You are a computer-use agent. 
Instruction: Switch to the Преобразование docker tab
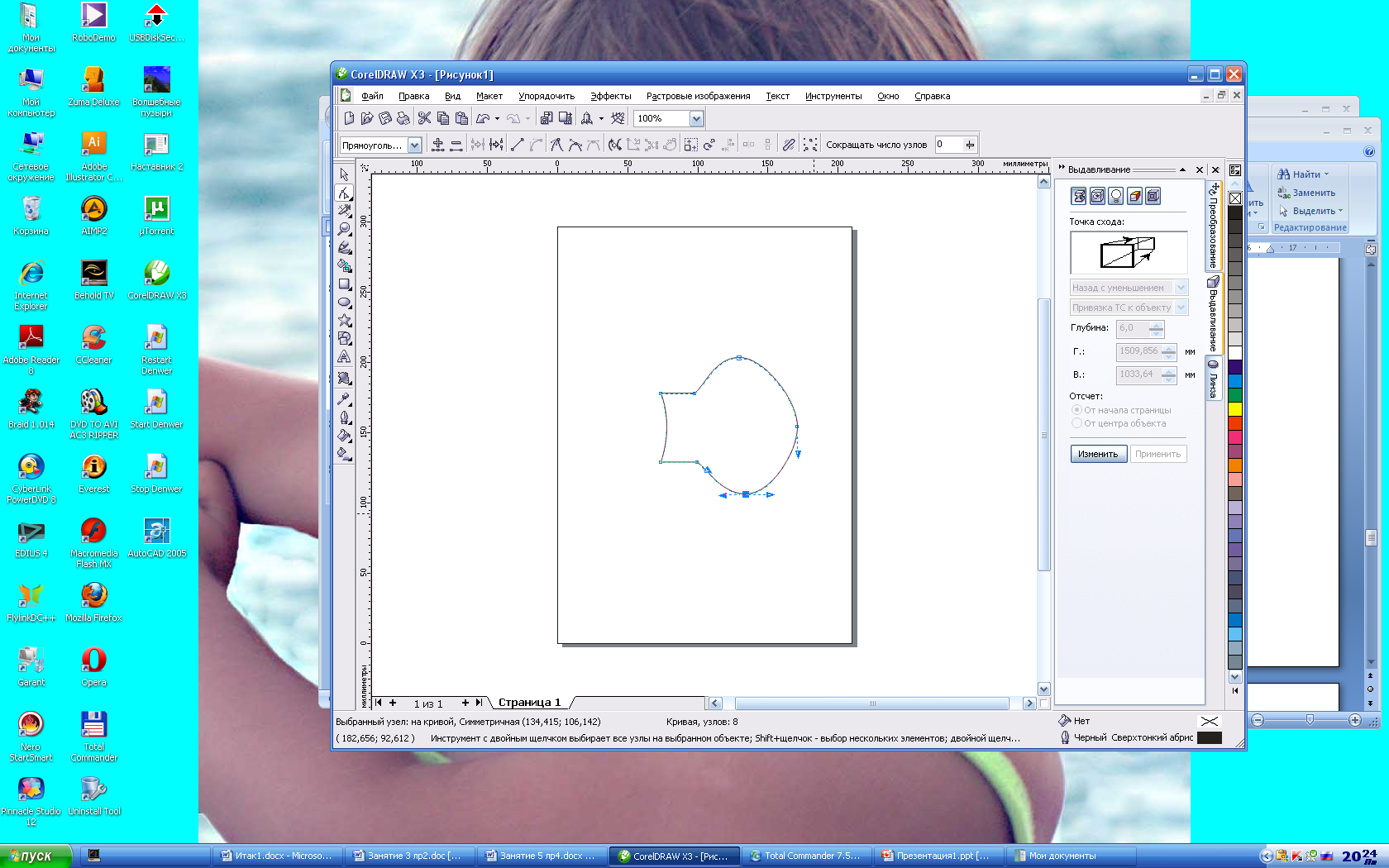pyautogui.click(x=1213, y=227)
